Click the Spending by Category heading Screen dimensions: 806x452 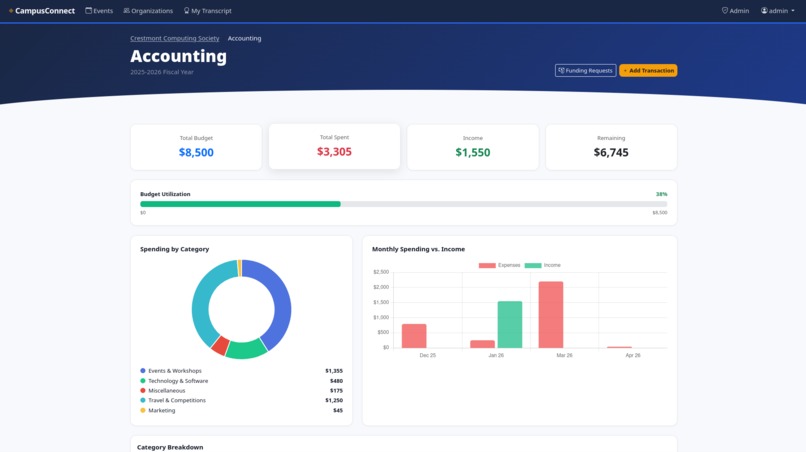[175, 249]
